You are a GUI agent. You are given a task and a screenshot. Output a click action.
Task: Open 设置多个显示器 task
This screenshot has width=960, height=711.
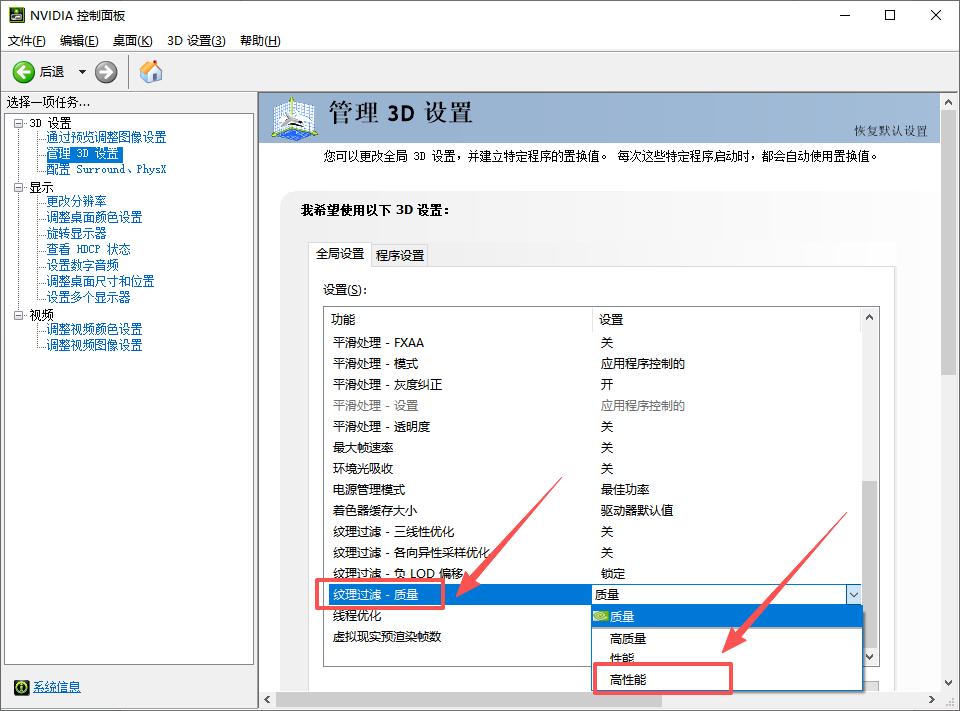pos(89,297)
